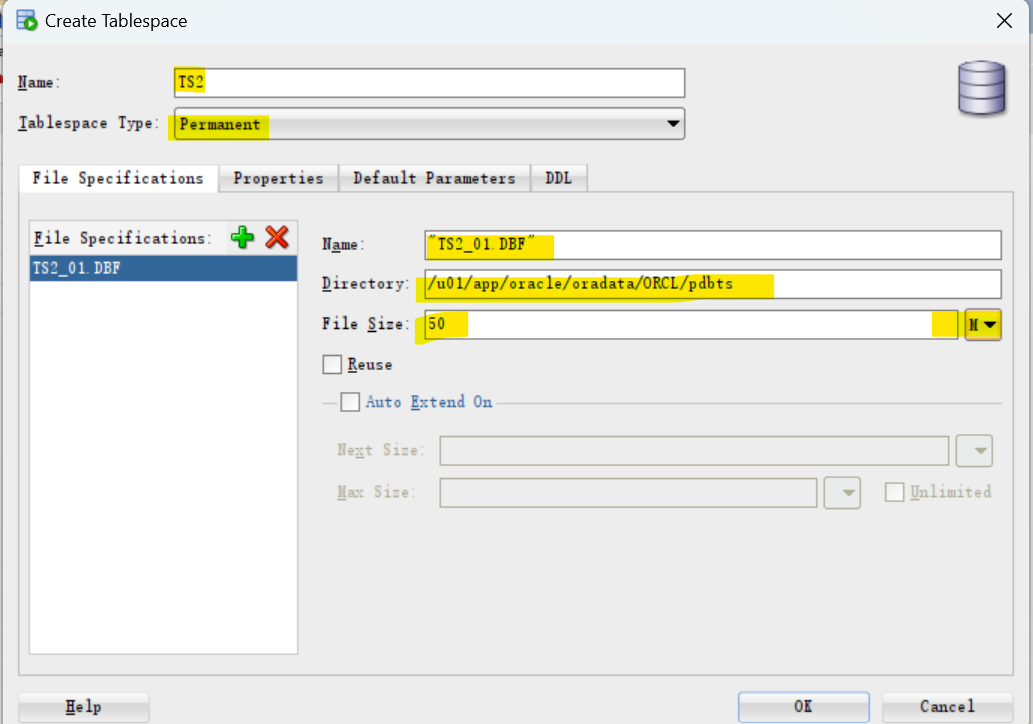This screenshot has width=1033, height=724.
Task: Open the File Size unit dropdown
Action: click(x=983, y=324)
